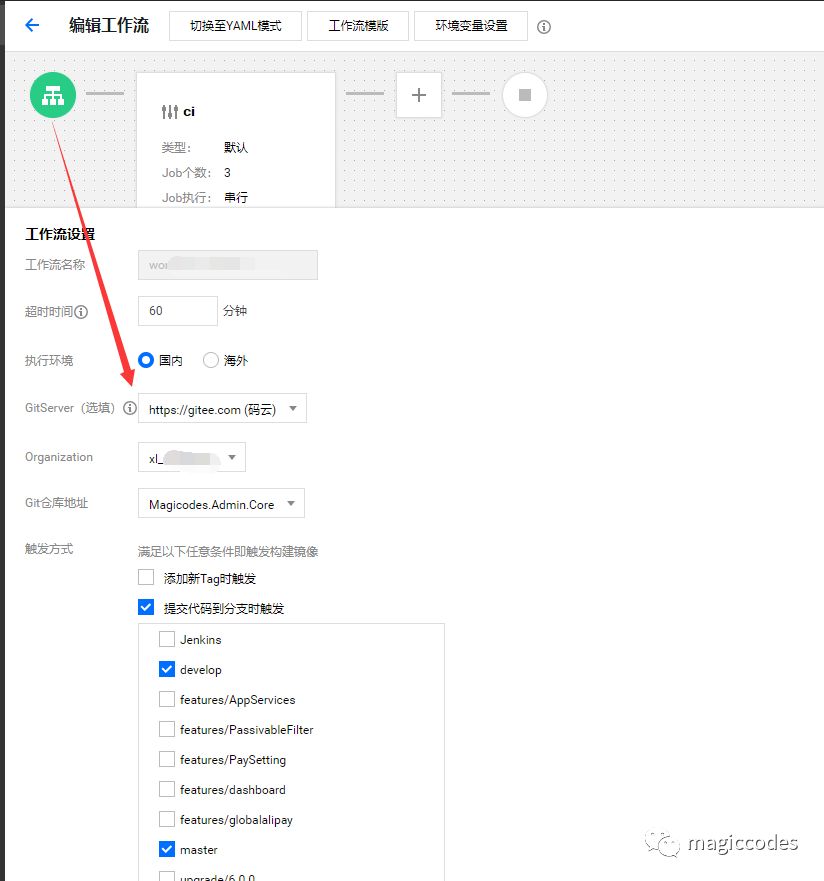Enable 添加新Tag时触发 checkbox
Image resolution: width=824 pixels, height=881 pixels.
click(x=146, y=577)
